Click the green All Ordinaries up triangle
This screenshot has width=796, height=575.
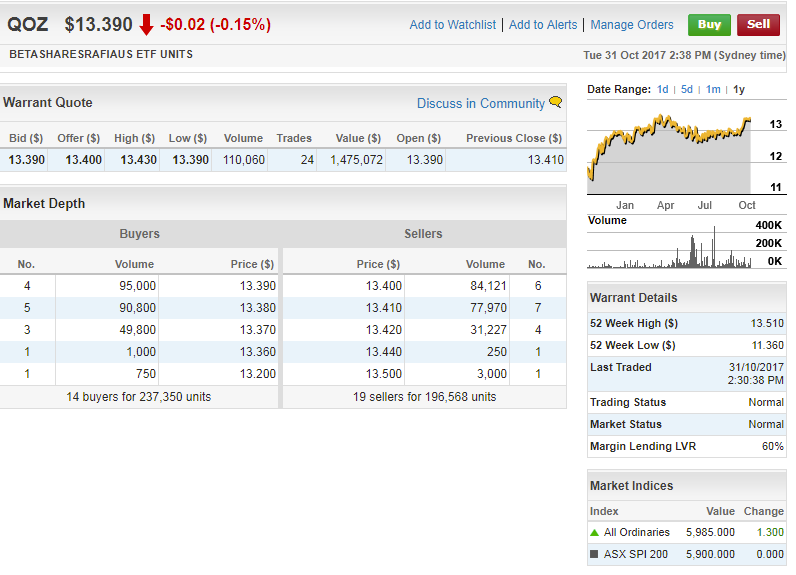point(594,532)
